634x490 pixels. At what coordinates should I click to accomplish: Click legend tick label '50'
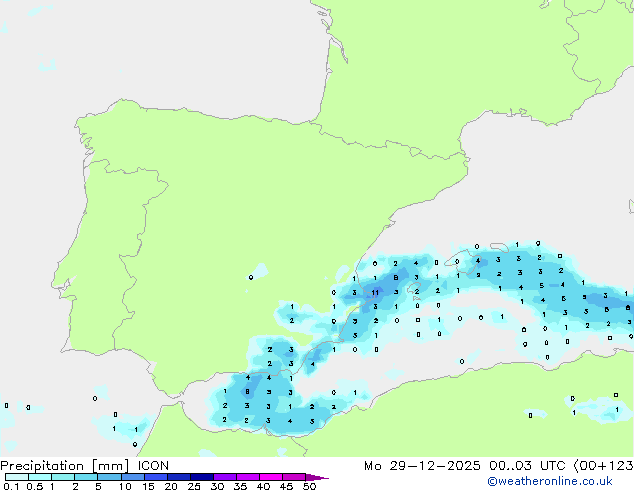[309, 486]
